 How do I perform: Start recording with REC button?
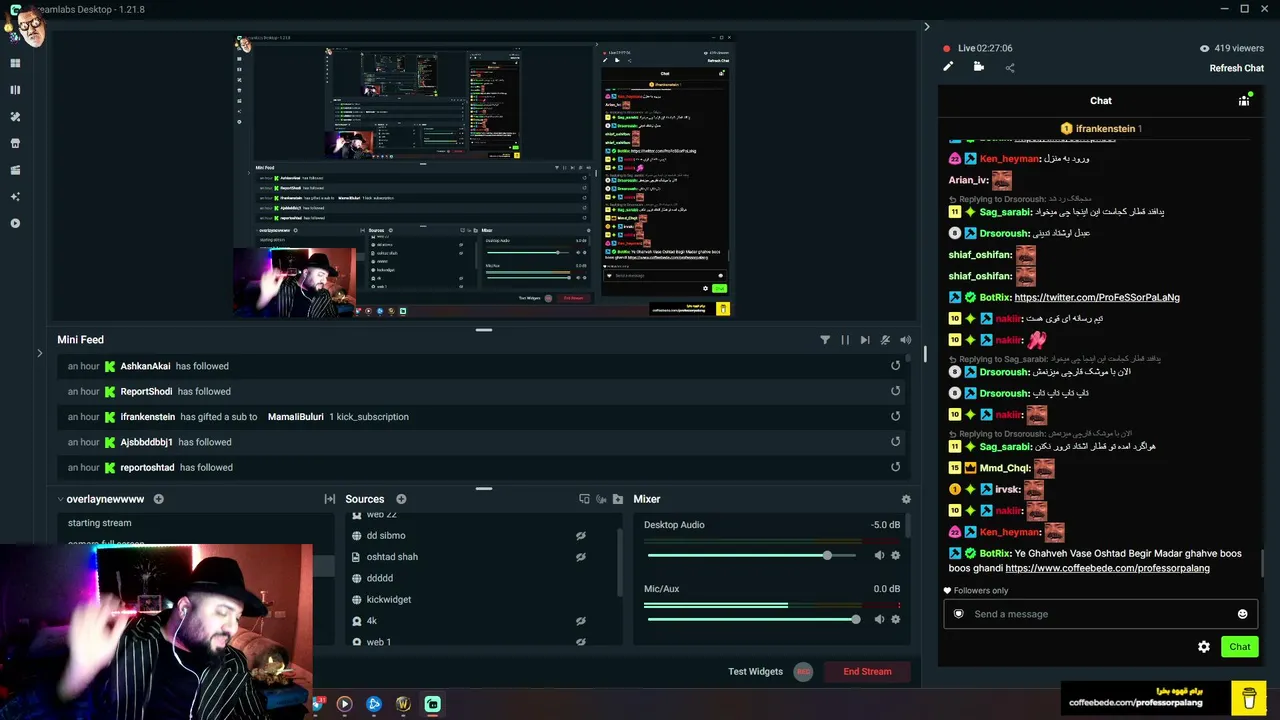(803, 671)
